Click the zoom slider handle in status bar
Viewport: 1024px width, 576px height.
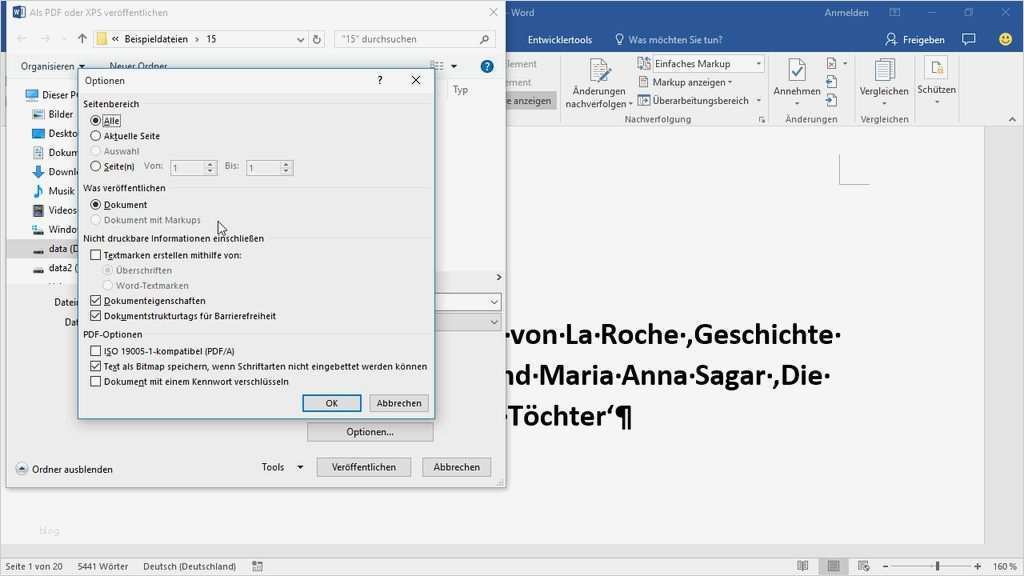point(937,566)
